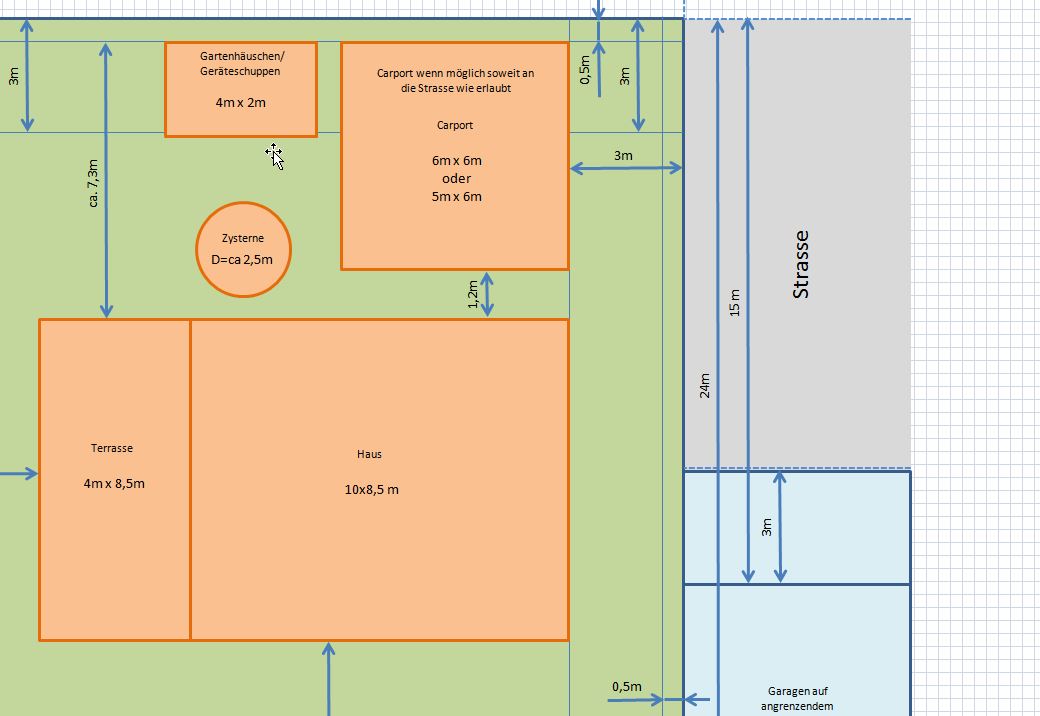
Task: Select the Carport rectangle shape
Action: (x=455, y=156)
